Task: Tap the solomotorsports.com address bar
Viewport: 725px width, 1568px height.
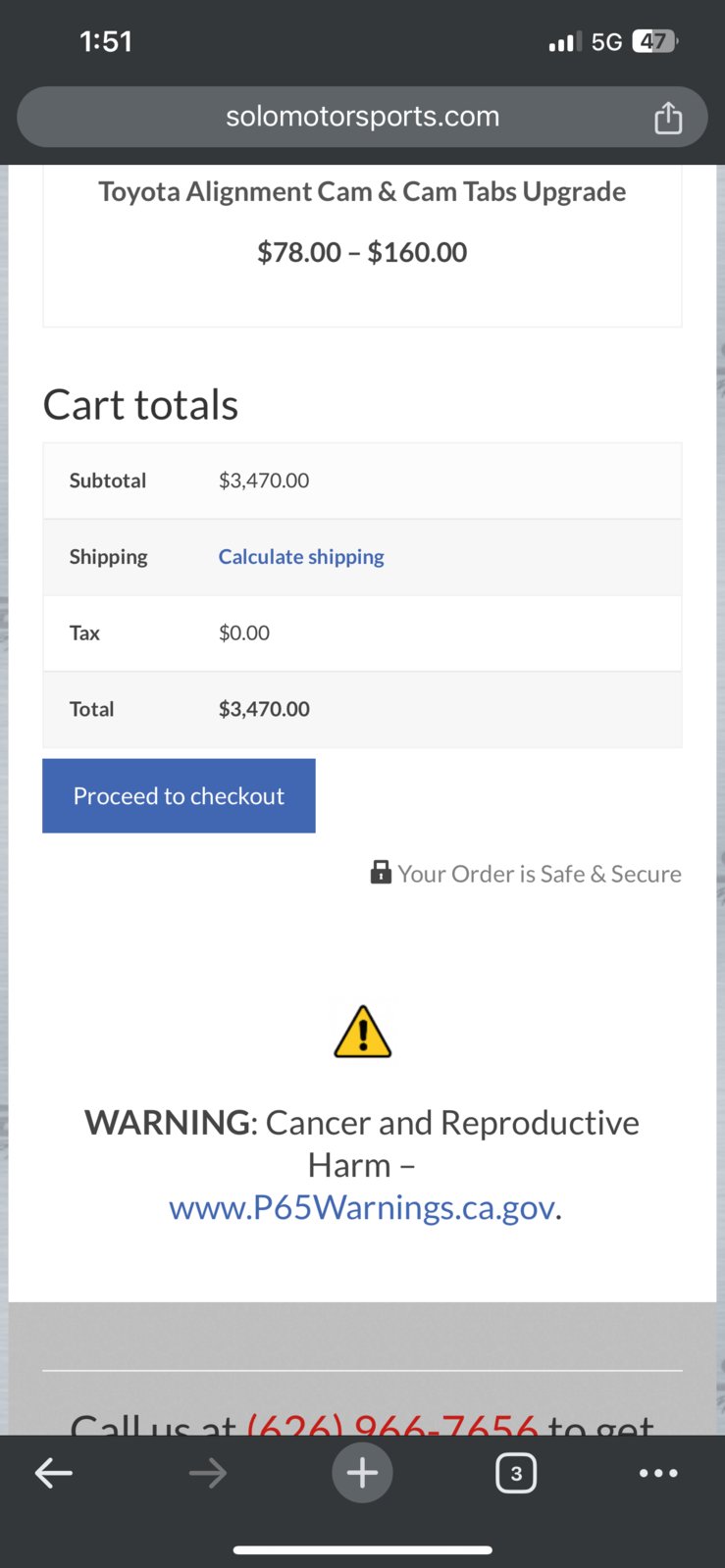Action: (x=362, y=117)
